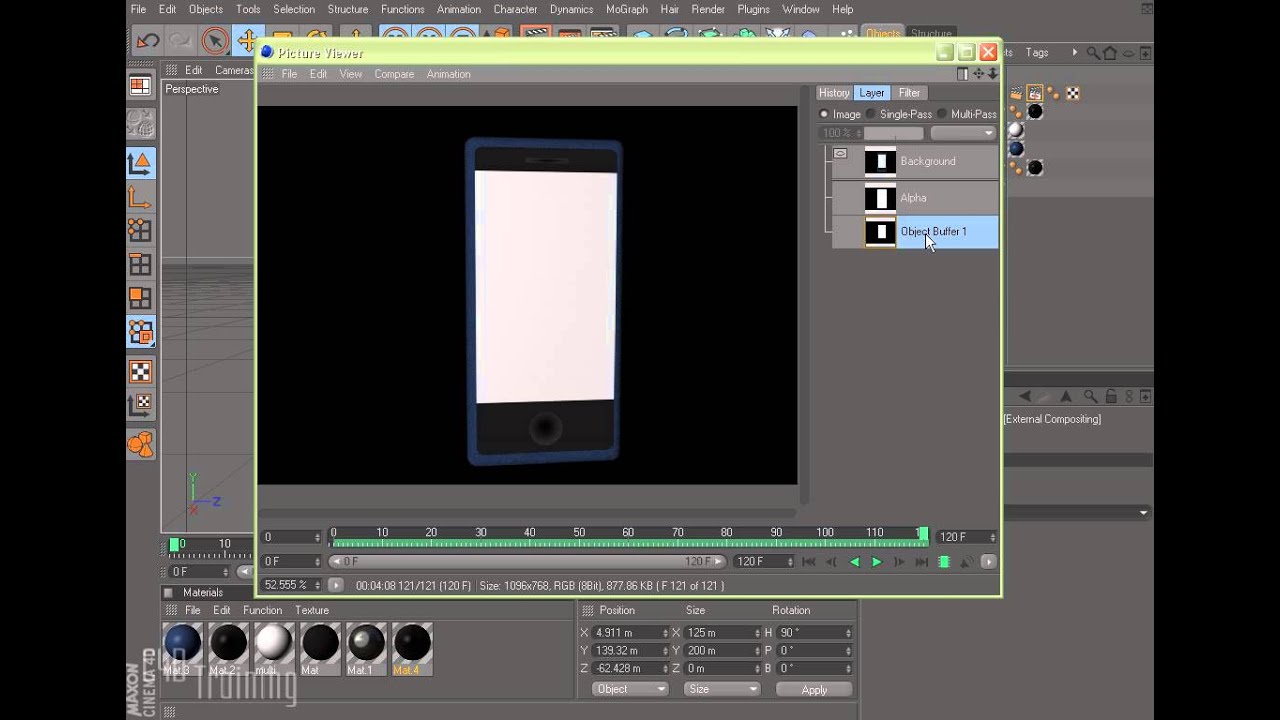Click the orange primitives icon in left sidebar
This screenshot has height=720, width=1280.
(x=141, y=444)
